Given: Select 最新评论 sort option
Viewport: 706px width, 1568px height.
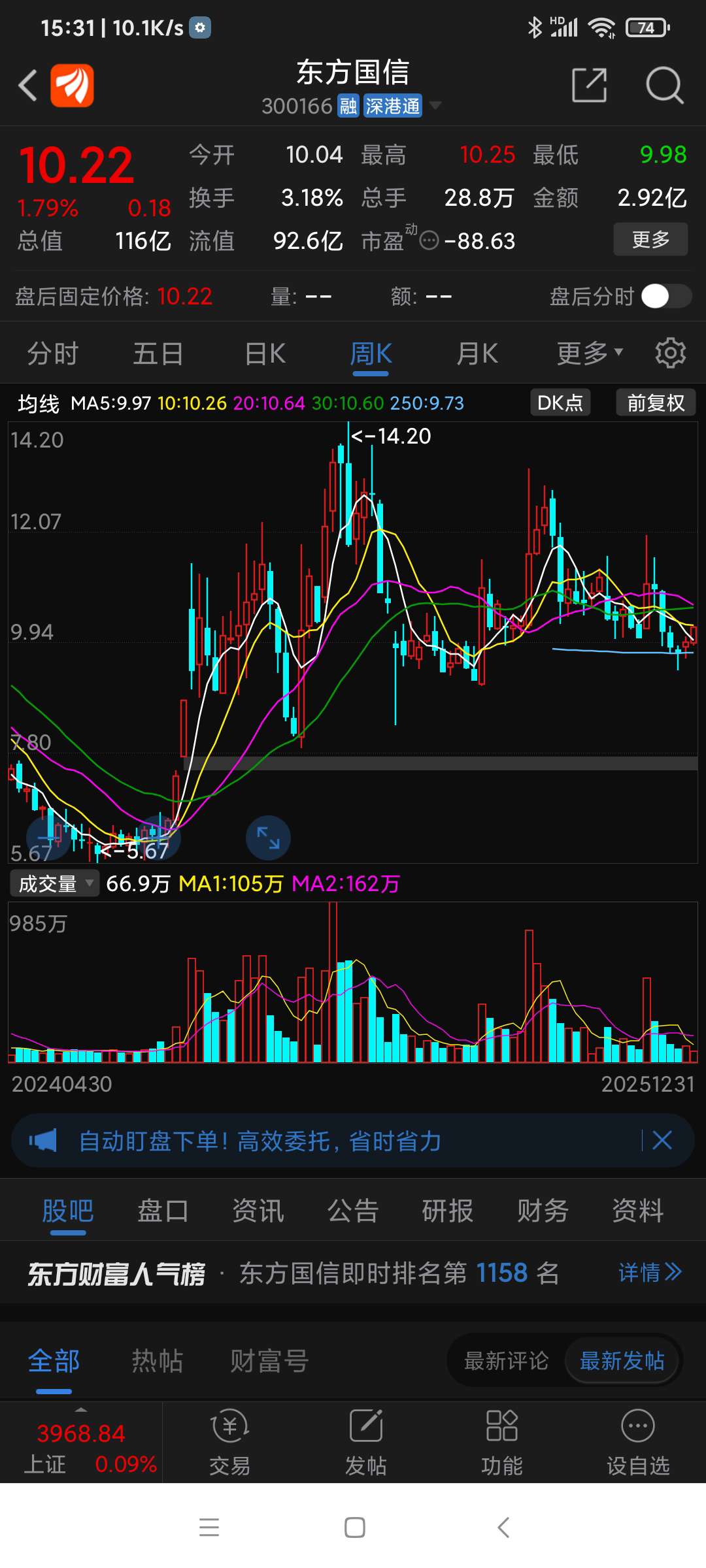Looking at the screenshot, I should [x=506, y=1361].
